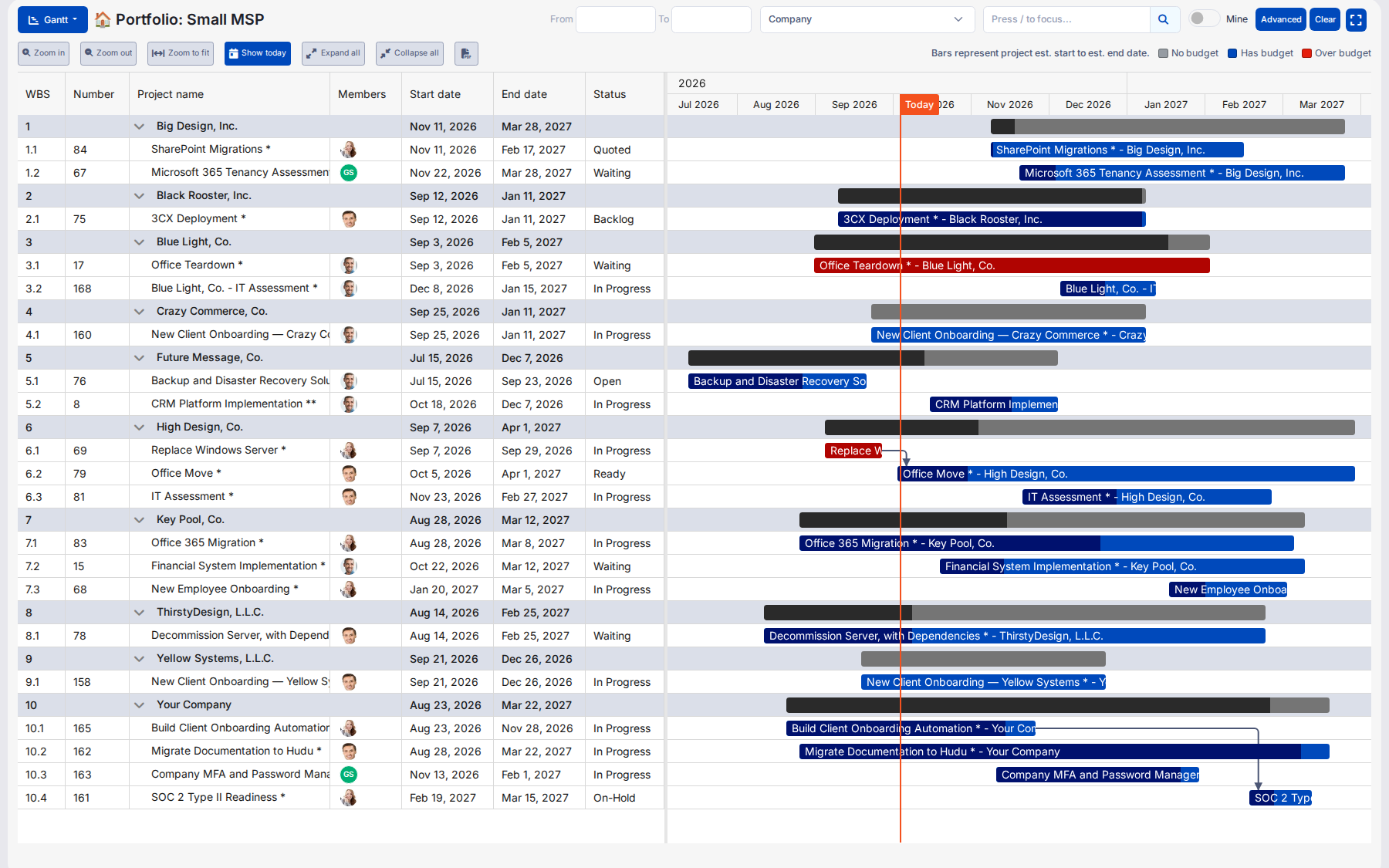This screenshot has height=868, width=1389.
Task: Click Show today button
Action: (258, 53)
